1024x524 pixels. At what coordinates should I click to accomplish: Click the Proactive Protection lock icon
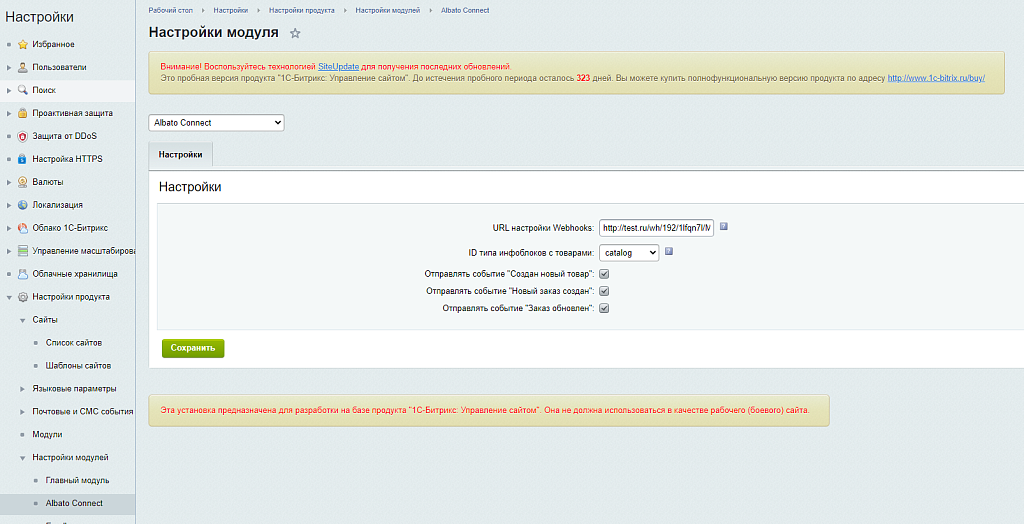coord(22,113)
